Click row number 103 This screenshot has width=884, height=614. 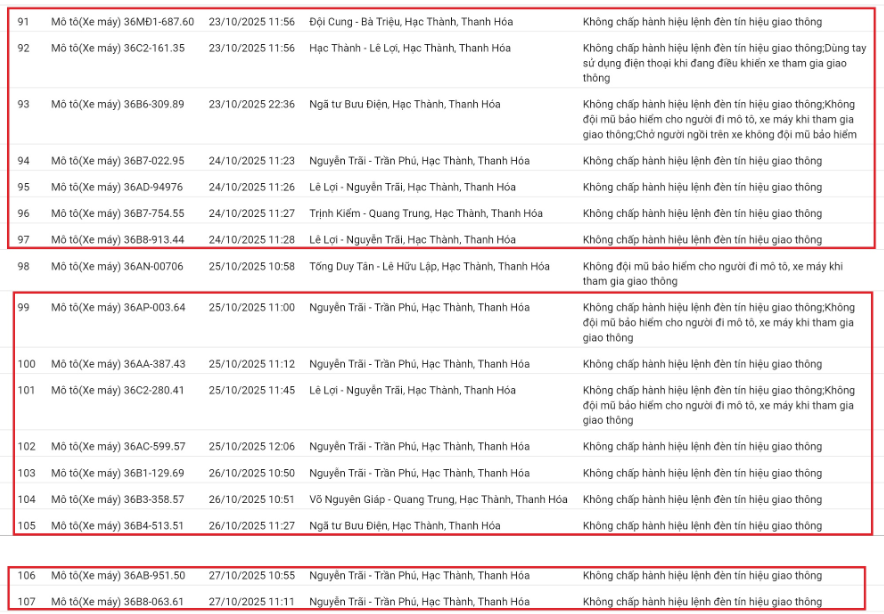27,473
